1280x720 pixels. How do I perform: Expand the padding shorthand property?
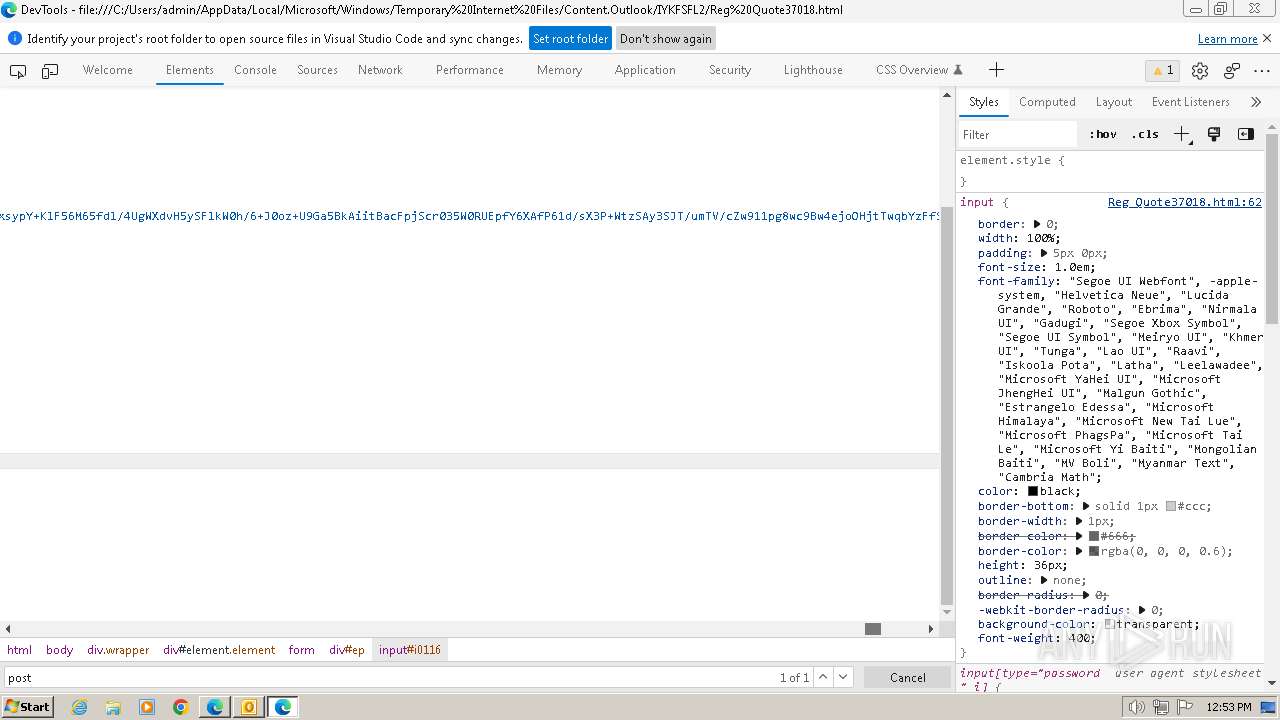1044,253
